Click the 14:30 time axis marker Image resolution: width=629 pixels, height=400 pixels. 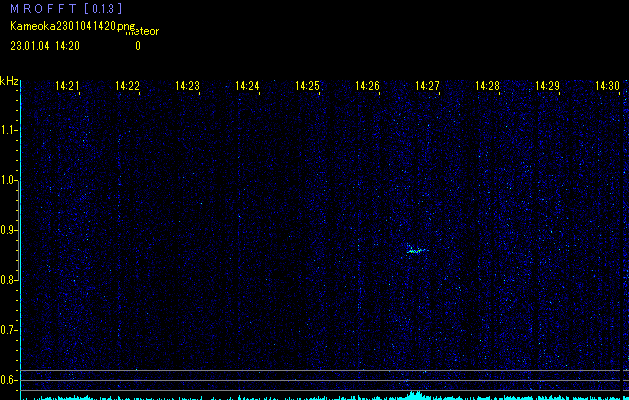(x=607, y=85)
